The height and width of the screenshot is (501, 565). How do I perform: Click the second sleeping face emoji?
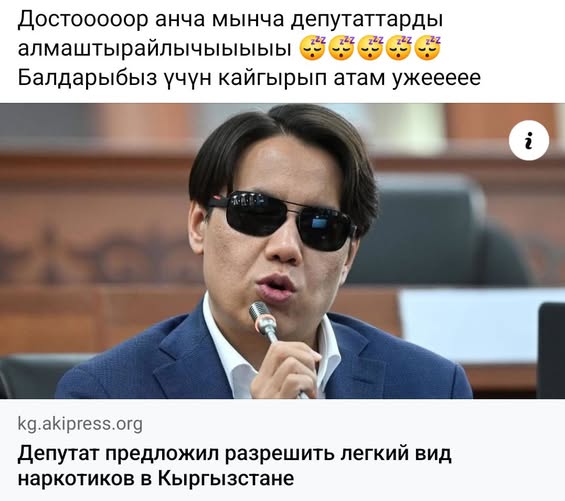(x=342, y=48)
